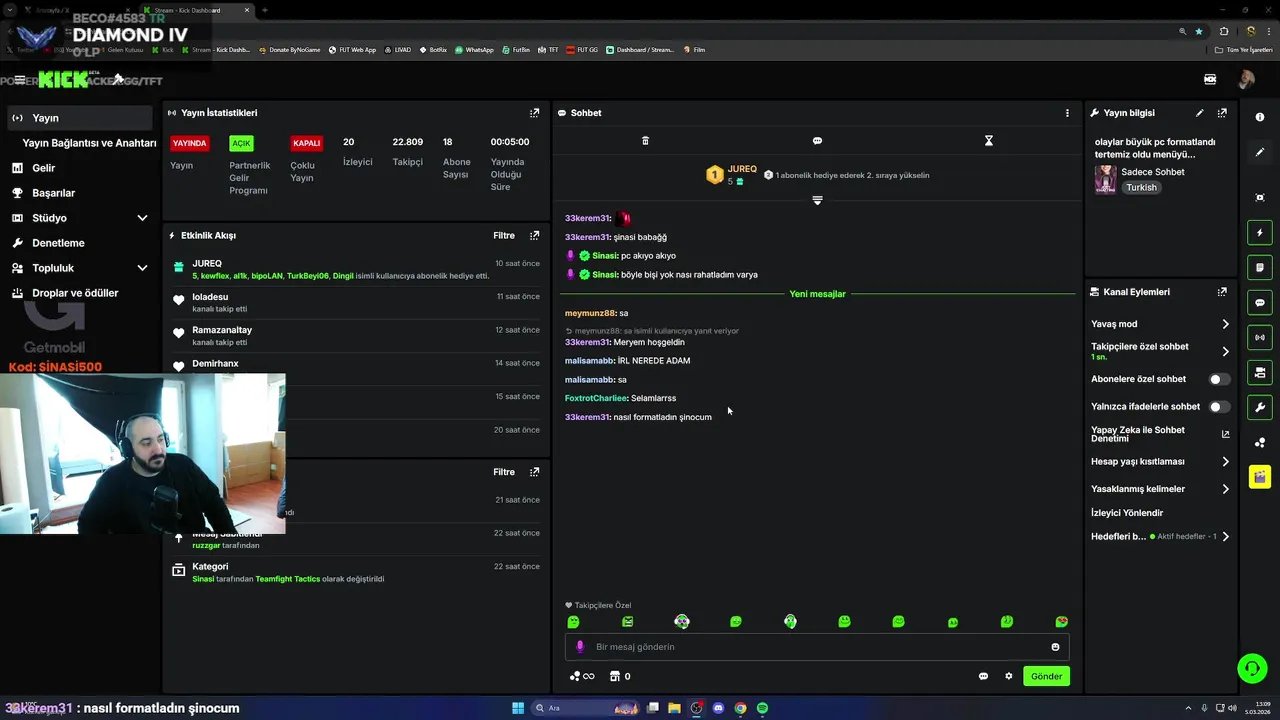Screen dimensions: 1280x720
Task: Click the Windows Start button
Action: [518, 708]
